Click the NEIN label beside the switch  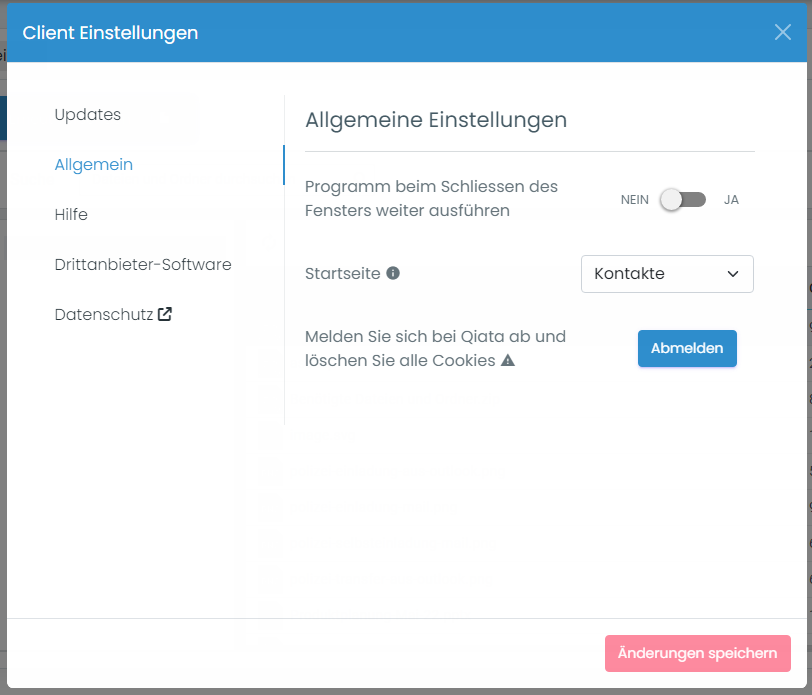pyautogui.click(x=634, y=199)
